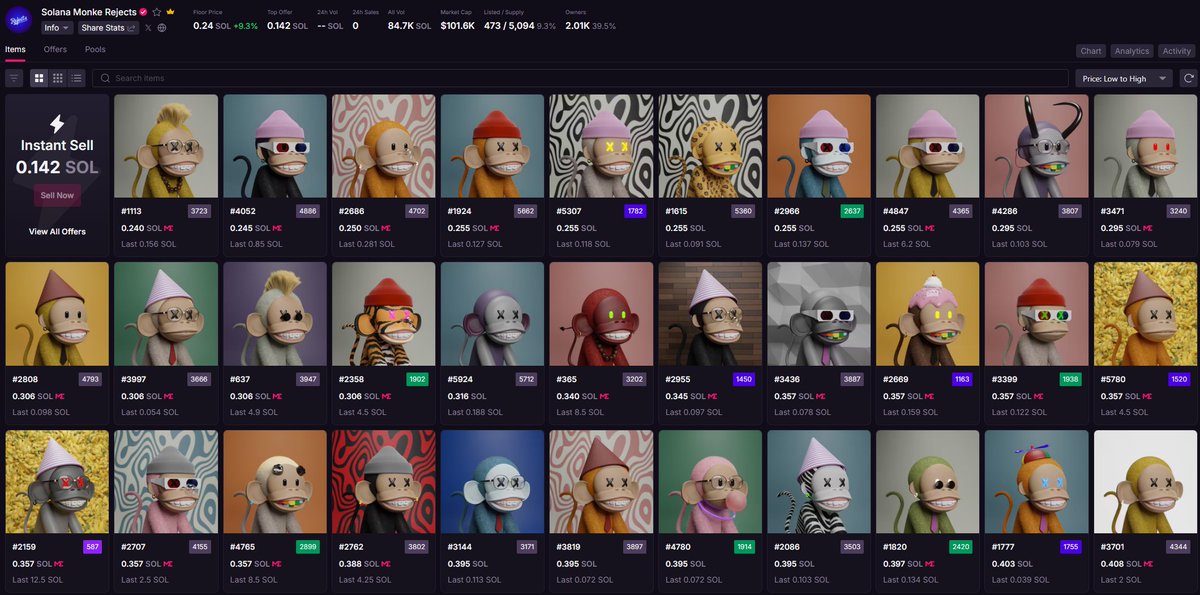Open the collection's X (Twitter) link icon
This screenshot has height=595, width=1200.
(148, 28)
